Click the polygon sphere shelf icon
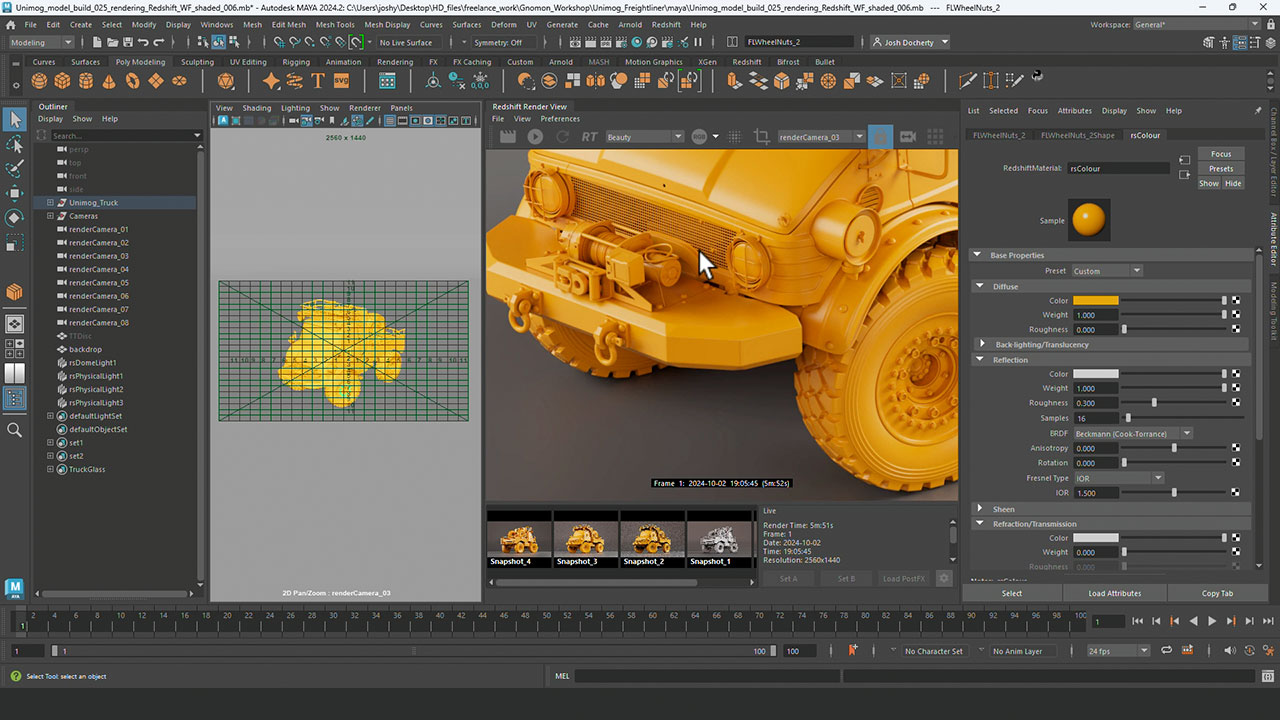The image size is (1280, 720). pos(39,81)
